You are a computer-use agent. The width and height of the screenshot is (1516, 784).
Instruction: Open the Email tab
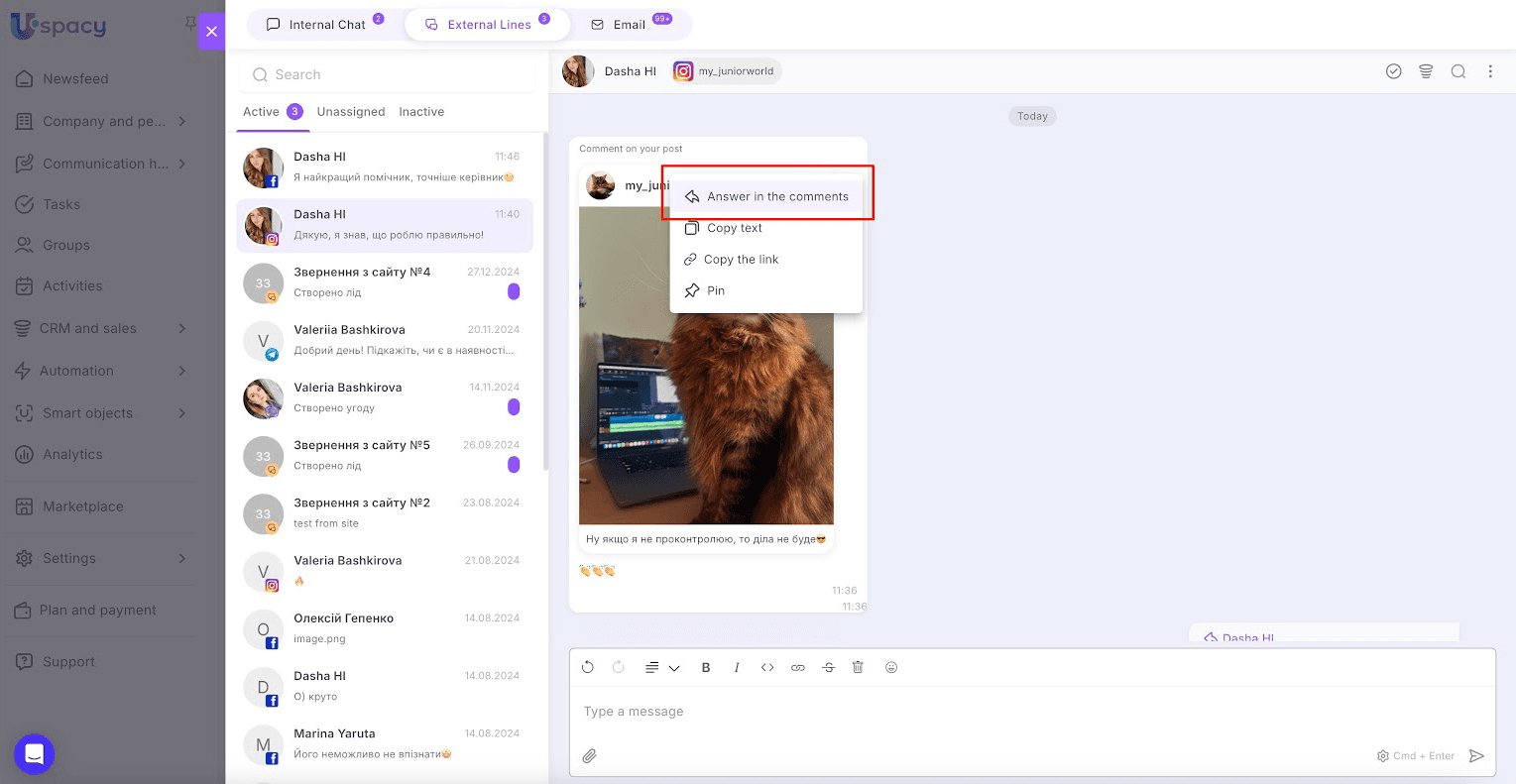point(629,25)
